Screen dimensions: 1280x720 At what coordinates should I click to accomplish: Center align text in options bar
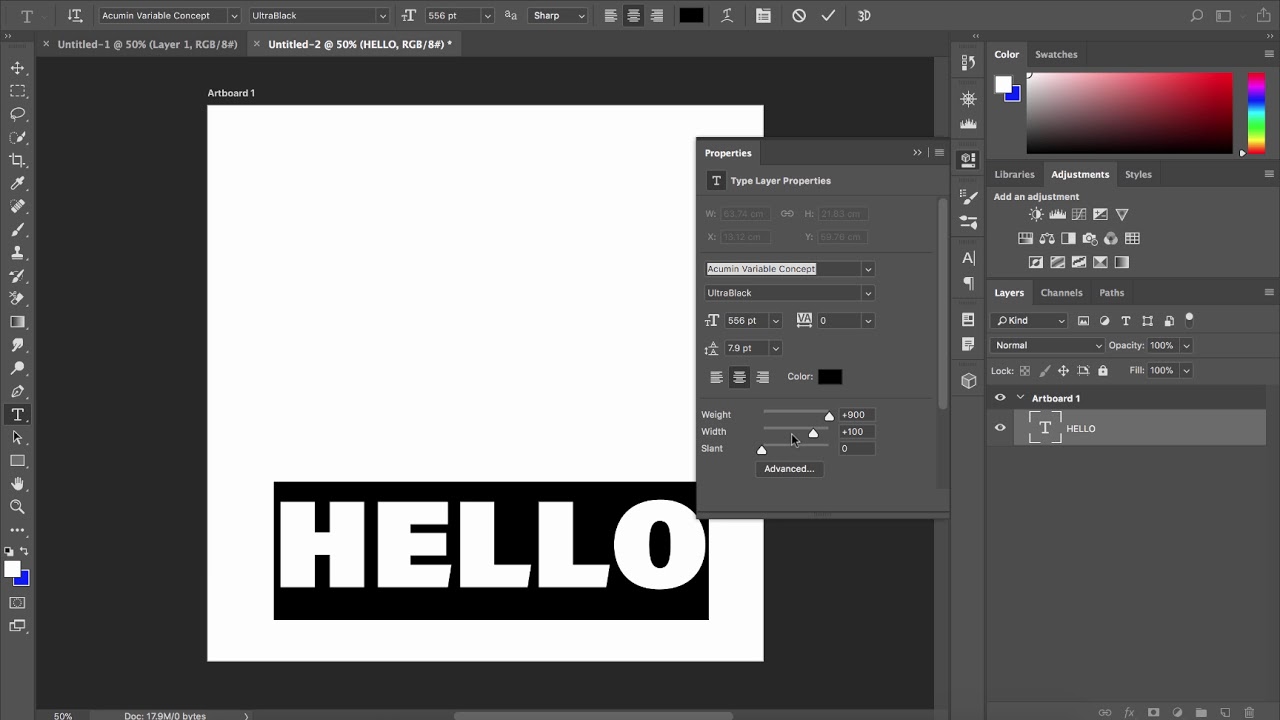pyautogui.click(x=633, y=15)
